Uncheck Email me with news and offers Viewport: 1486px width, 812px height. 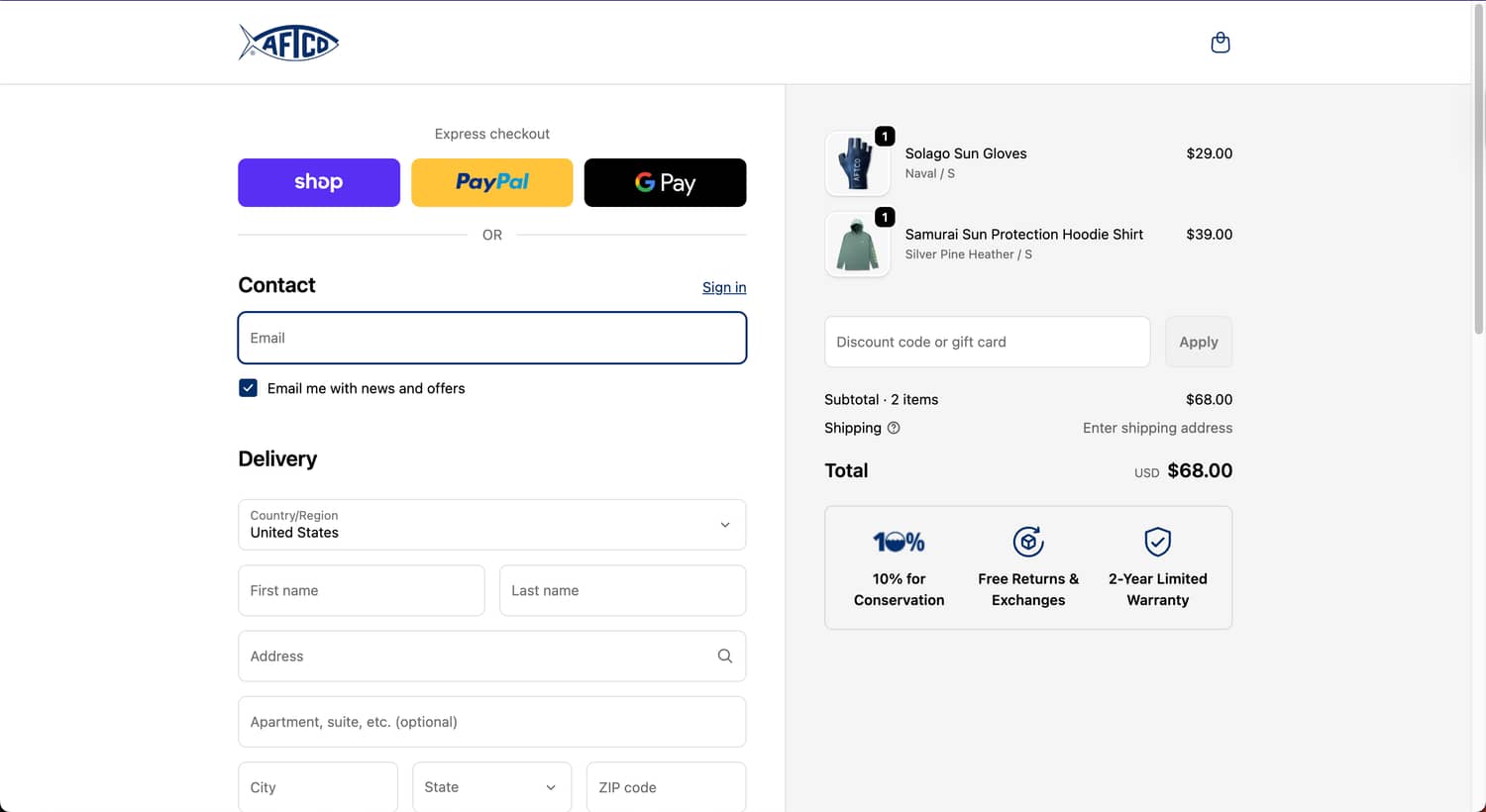248,387
